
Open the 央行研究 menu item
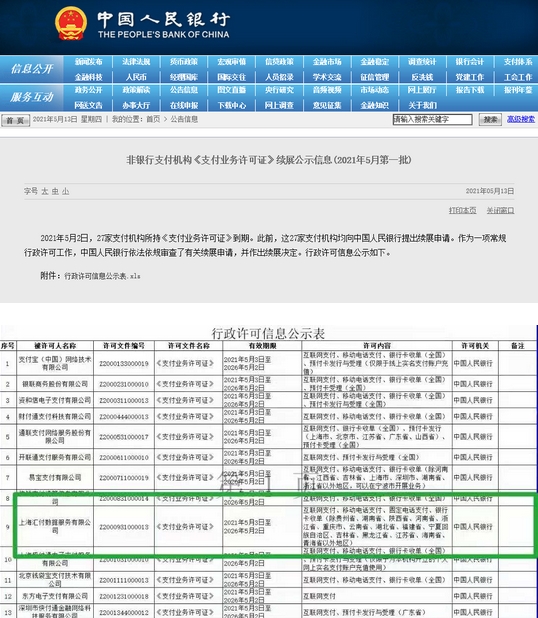point(279,90)
